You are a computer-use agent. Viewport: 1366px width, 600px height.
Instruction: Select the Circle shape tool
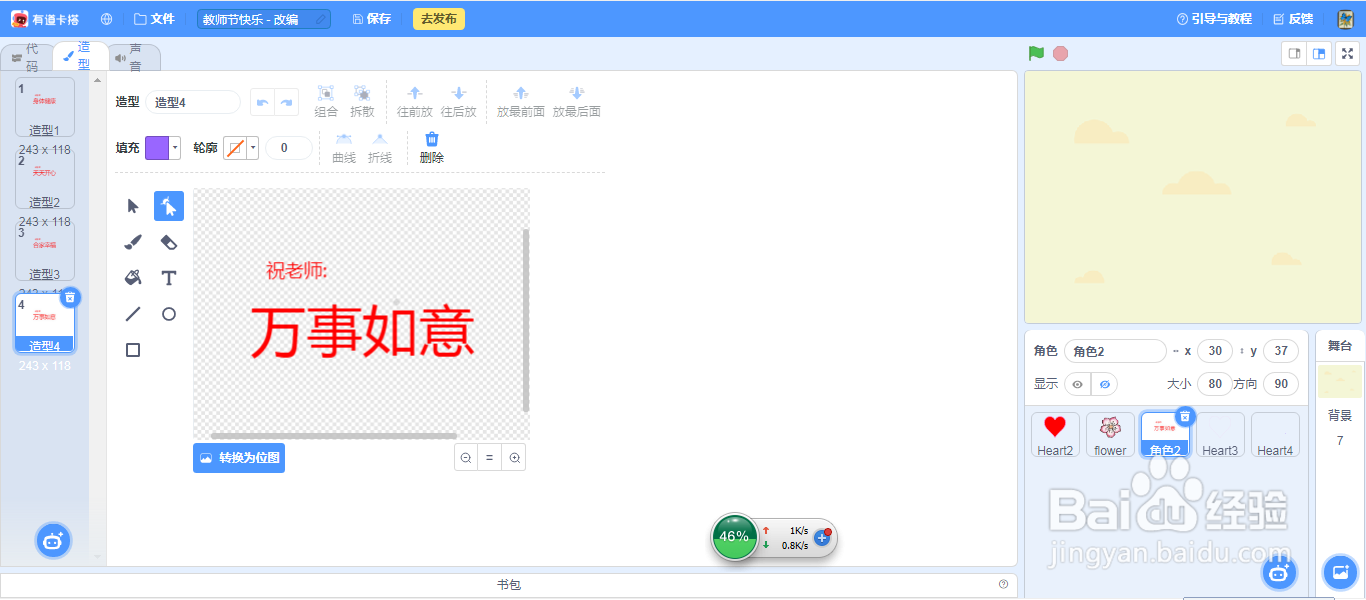168,313
